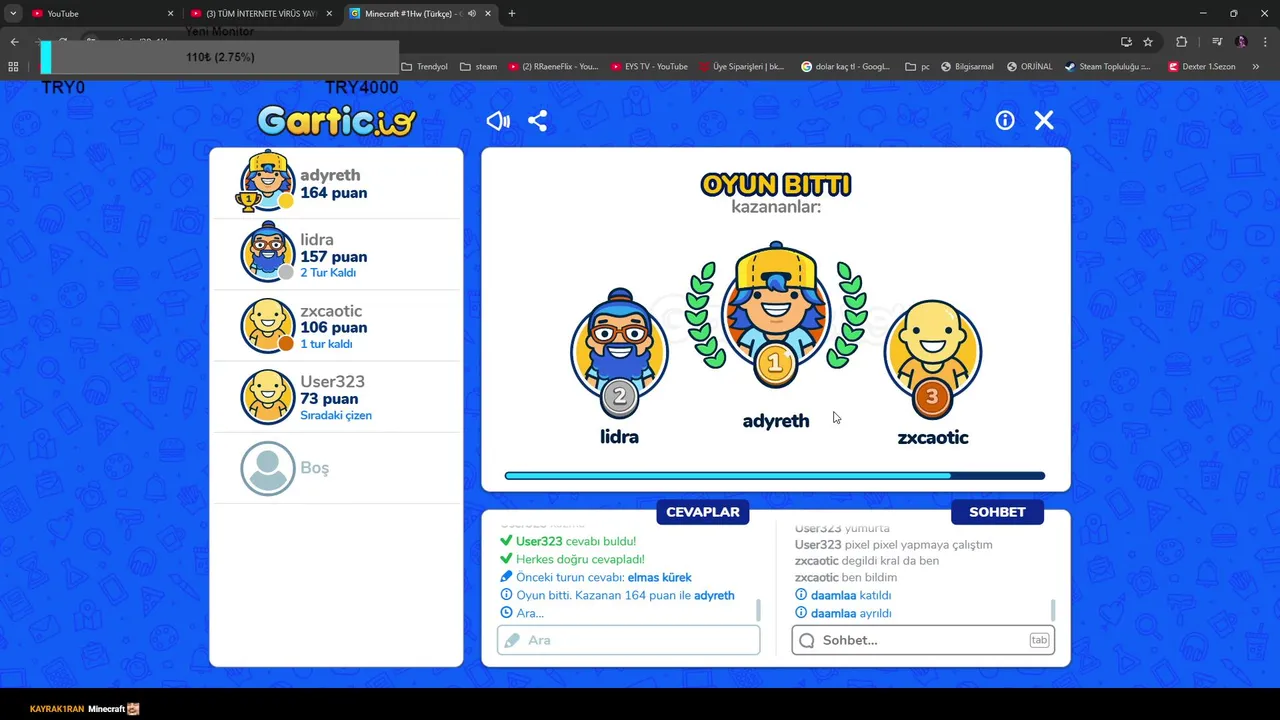Open the apps grid in bookmarks bar

[x=13, y=67]
